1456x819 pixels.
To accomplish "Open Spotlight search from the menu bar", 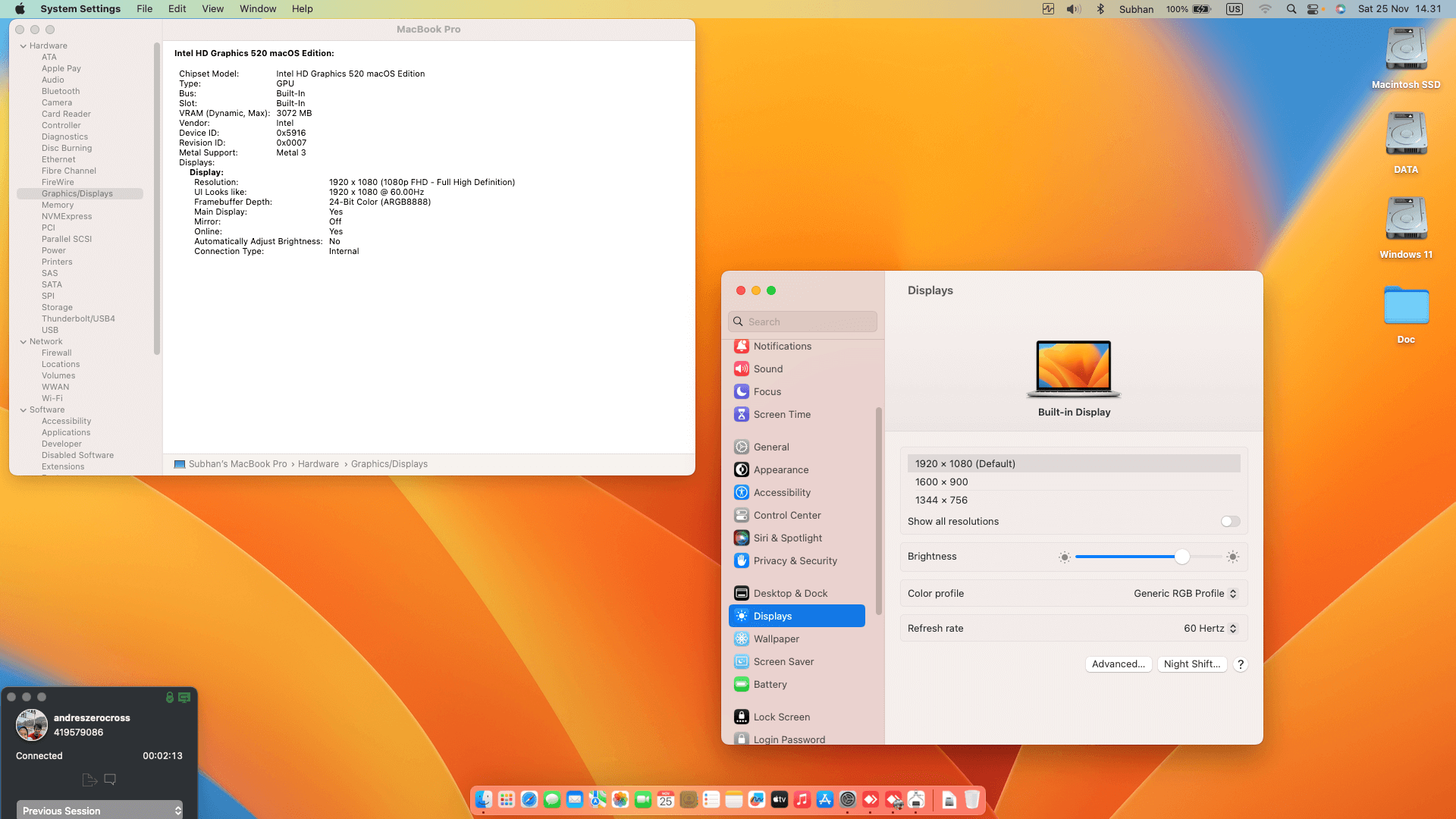I will (1291, 9).
